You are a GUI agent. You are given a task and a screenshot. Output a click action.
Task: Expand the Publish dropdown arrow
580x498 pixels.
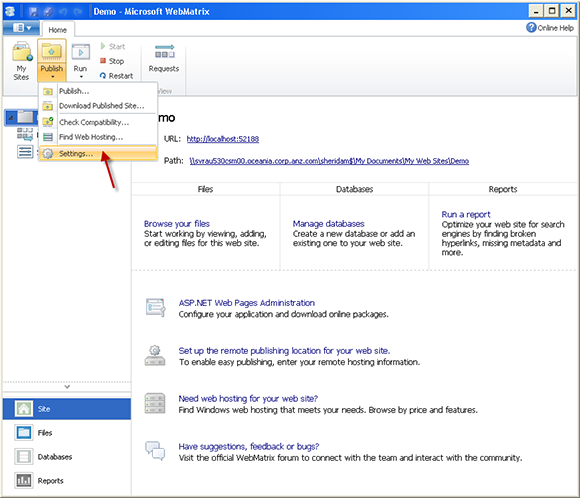tap(53, 77)
